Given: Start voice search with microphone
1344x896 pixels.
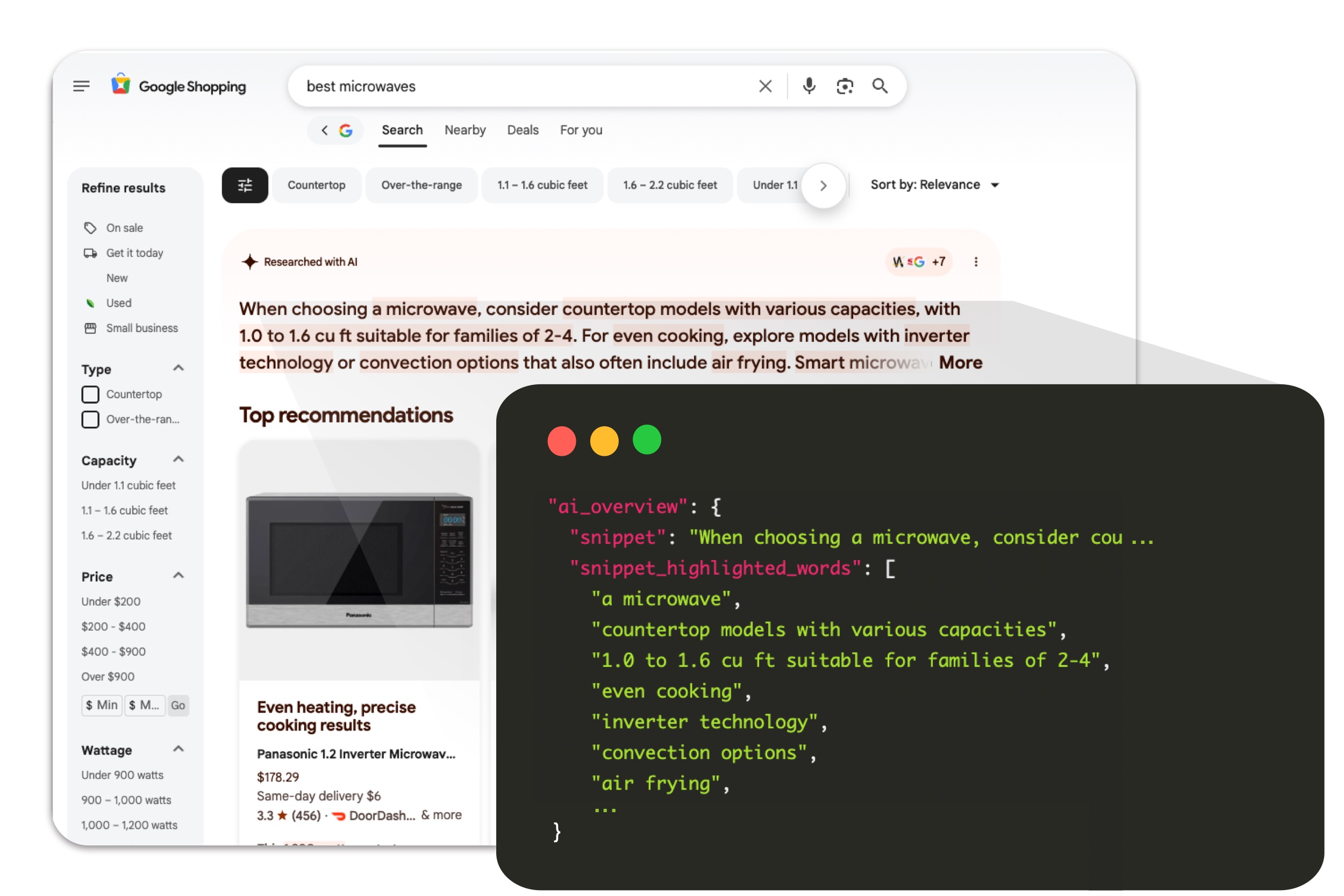Looking at the screenshot, I should click(809, 87).
